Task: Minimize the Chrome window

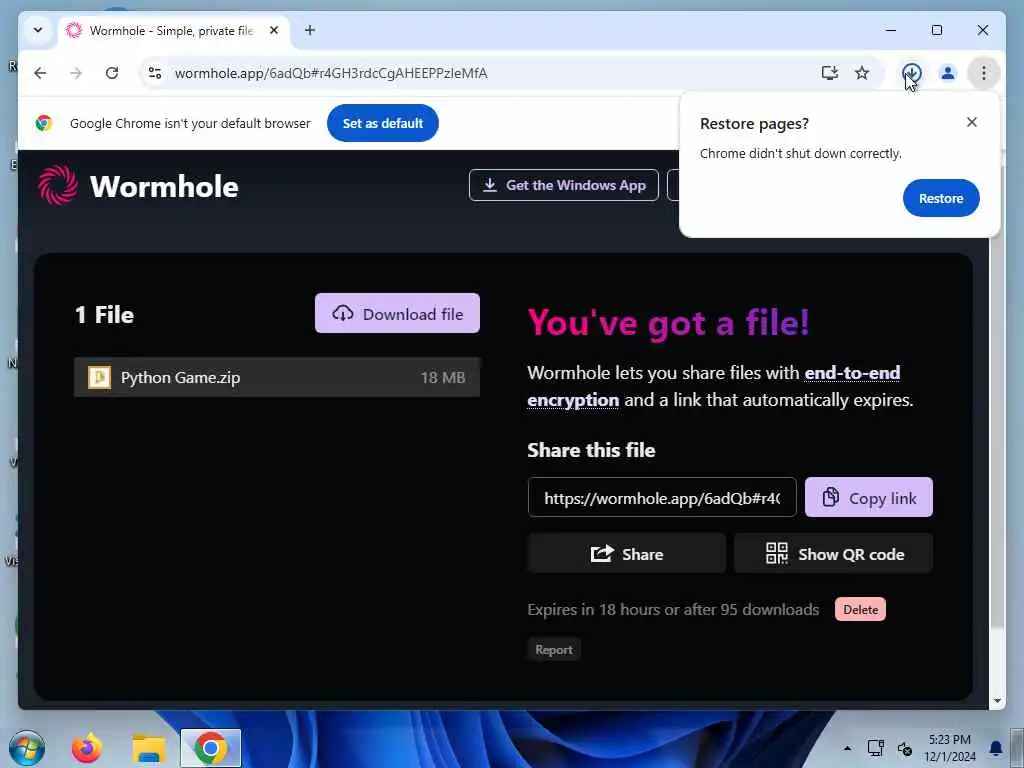Action: 891,30
